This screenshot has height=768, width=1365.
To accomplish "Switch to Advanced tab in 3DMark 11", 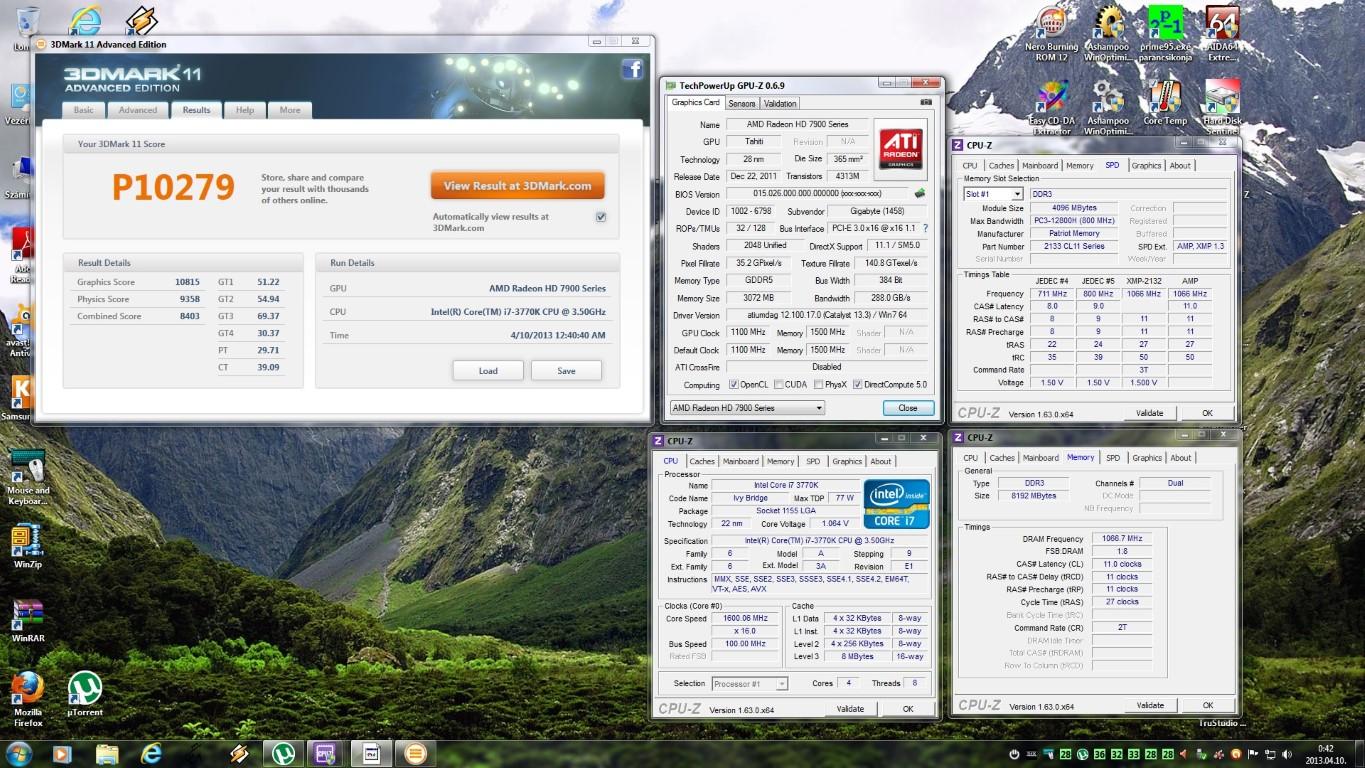I will pyautogui.click(x=138, y=110).
